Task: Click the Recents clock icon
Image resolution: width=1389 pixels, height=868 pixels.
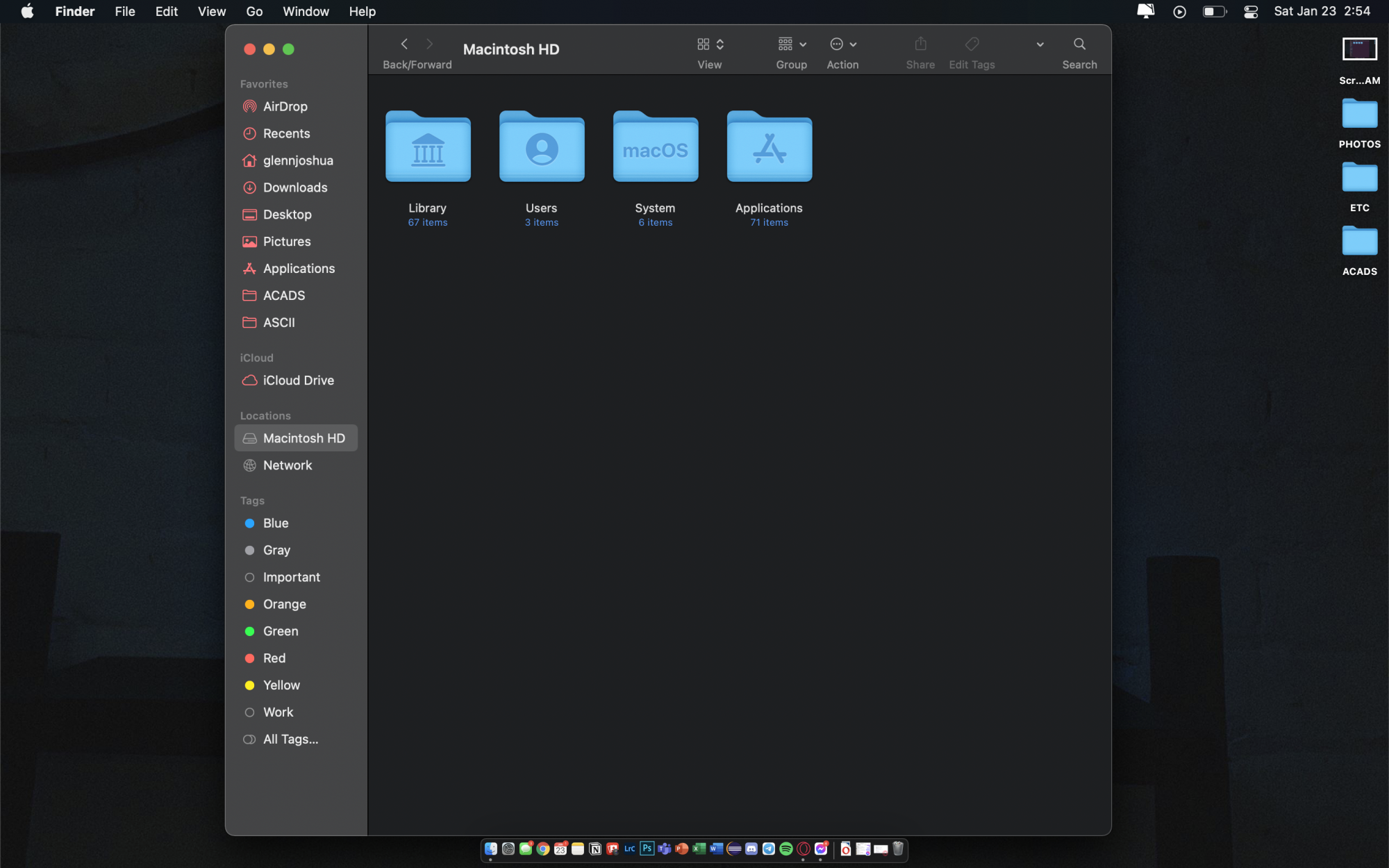Action: 249,133
